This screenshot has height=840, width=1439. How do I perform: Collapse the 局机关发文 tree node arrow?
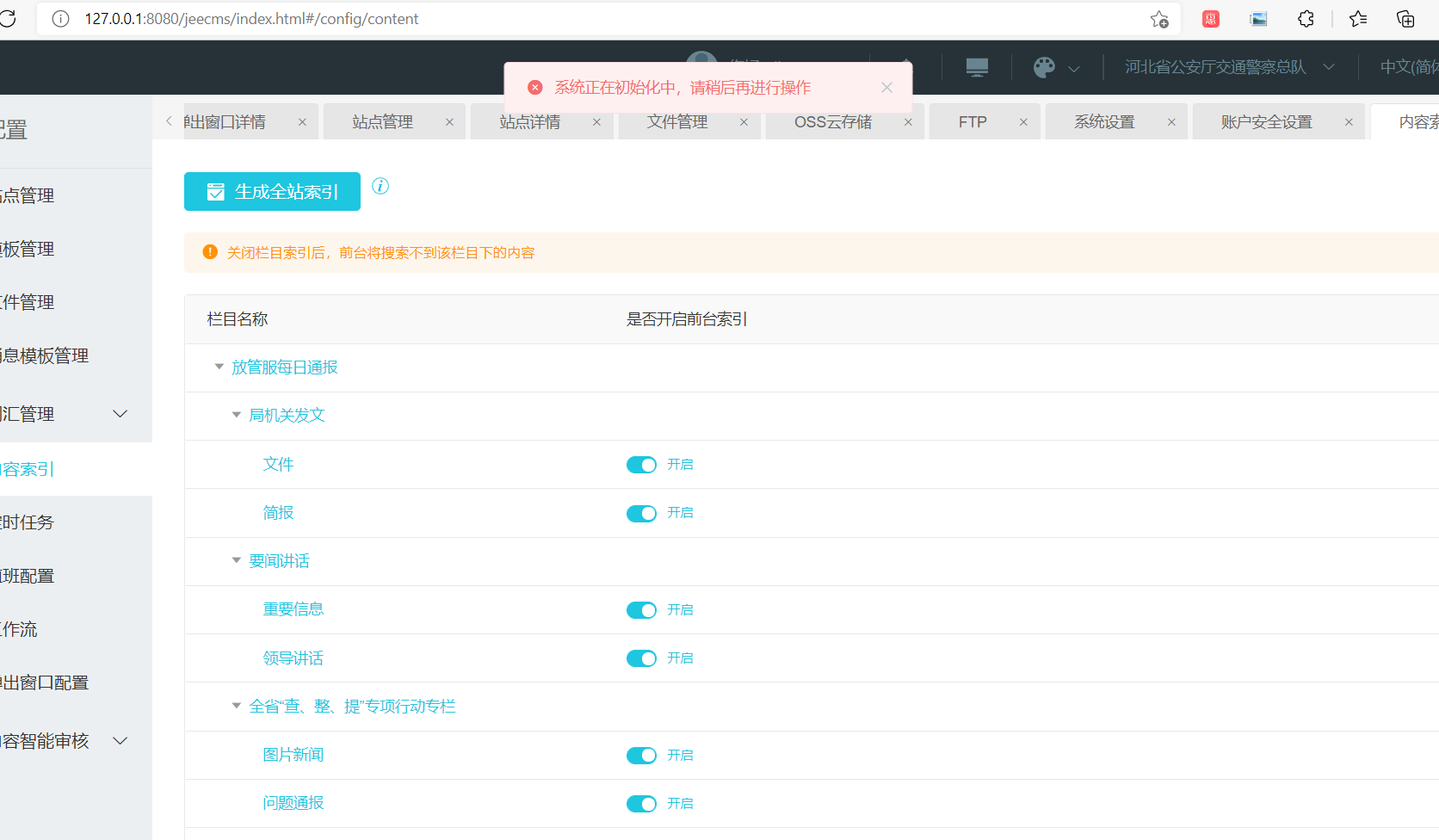tap(236, 415)
